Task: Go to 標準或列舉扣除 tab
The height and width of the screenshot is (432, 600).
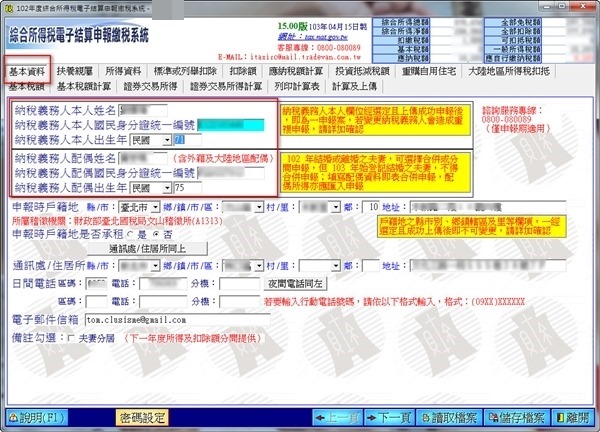Action: (x=185, y=71)
